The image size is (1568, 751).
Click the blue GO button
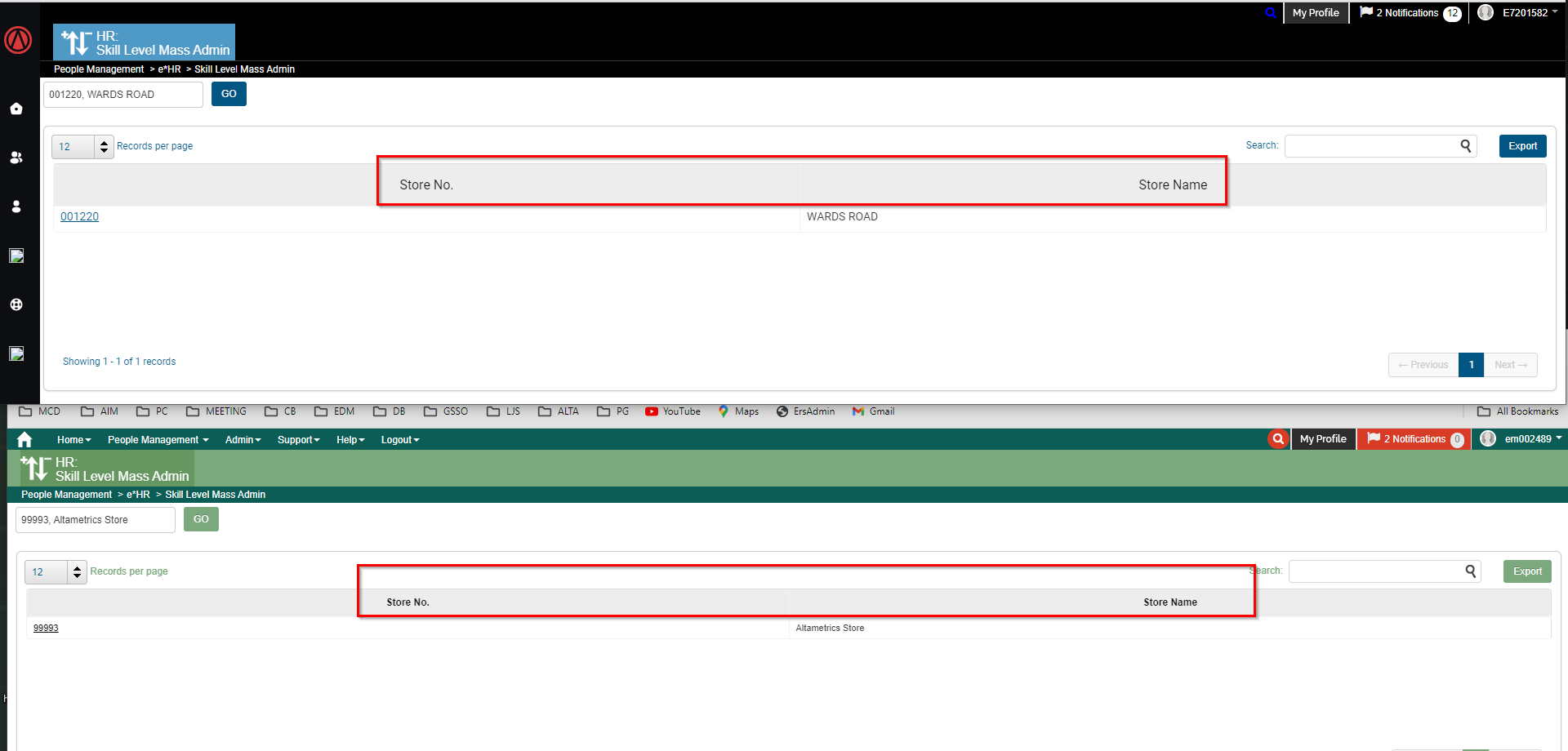pos(229,94)
